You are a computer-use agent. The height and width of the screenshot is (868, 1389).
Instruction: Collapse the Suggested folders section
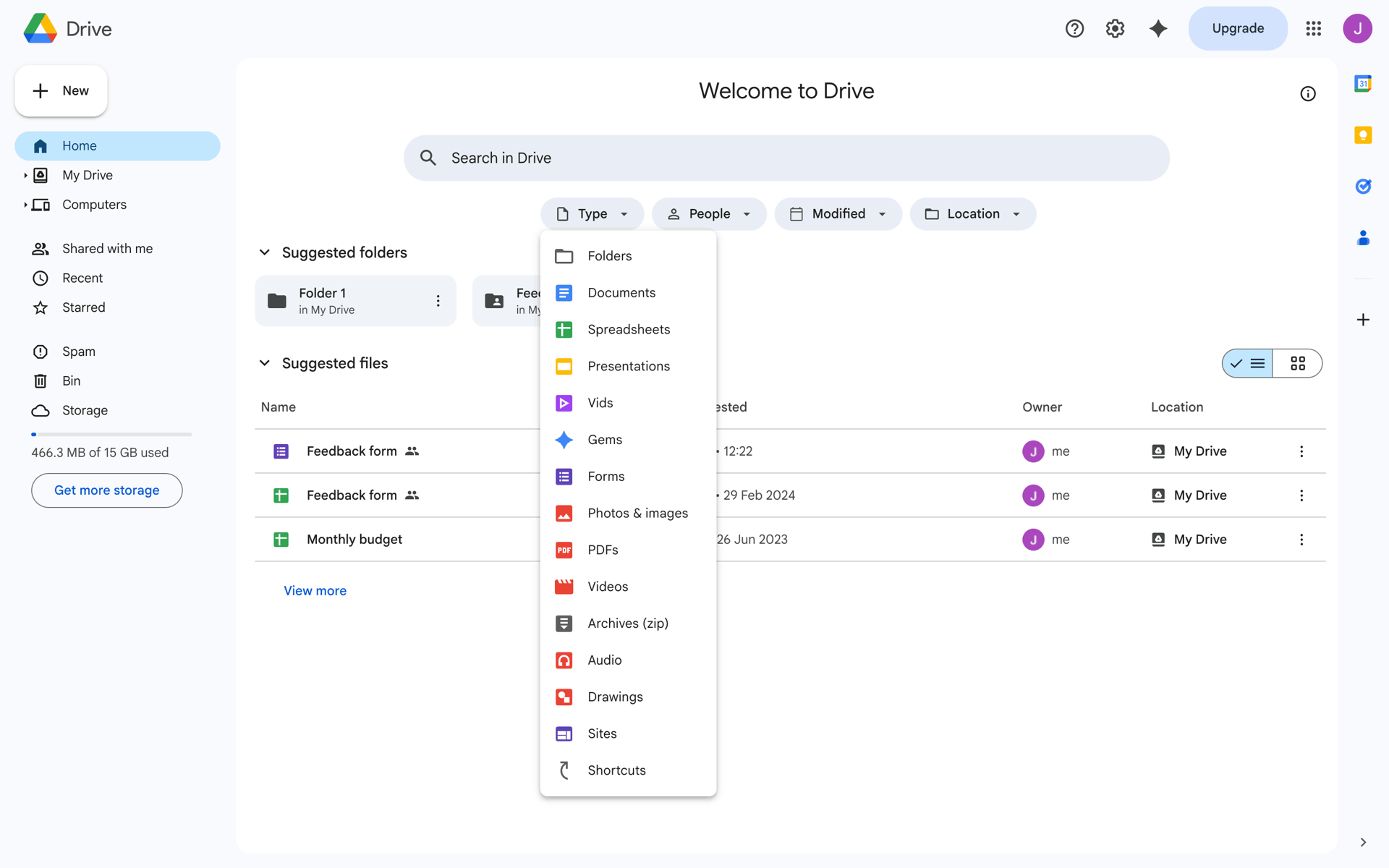(x=265, y=252)
